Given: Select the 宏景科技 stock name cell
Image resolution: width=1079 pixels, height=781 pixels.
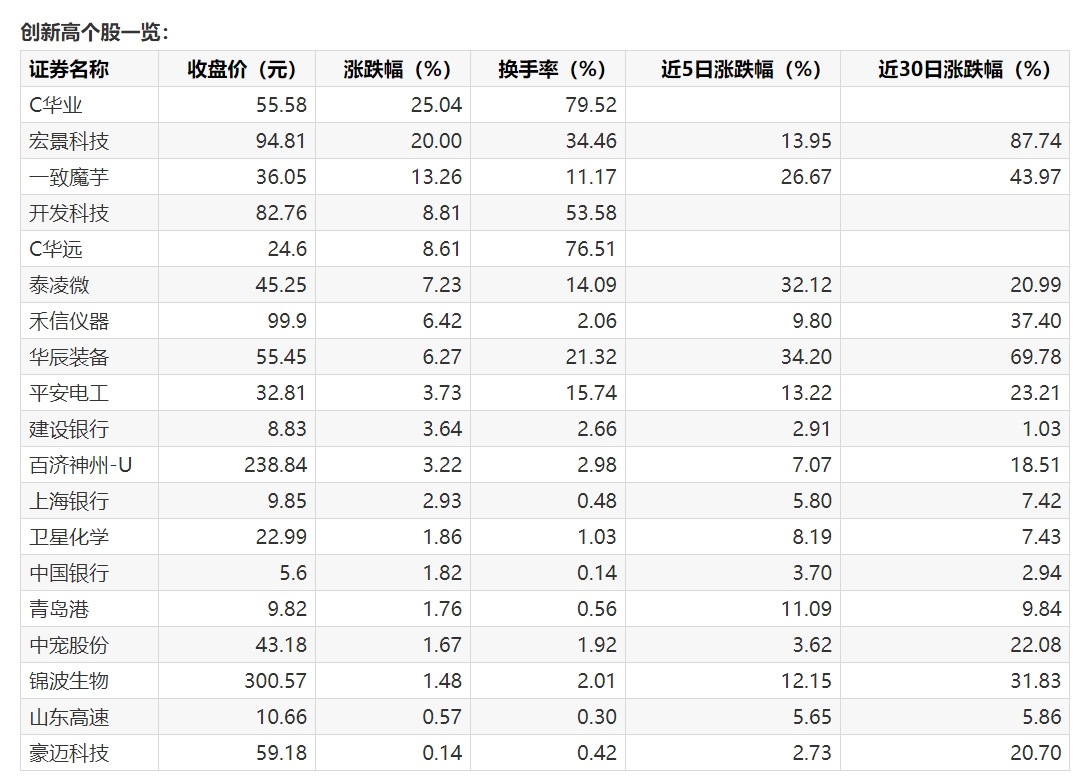Looking at the screenshot, I should coord(69,141).
